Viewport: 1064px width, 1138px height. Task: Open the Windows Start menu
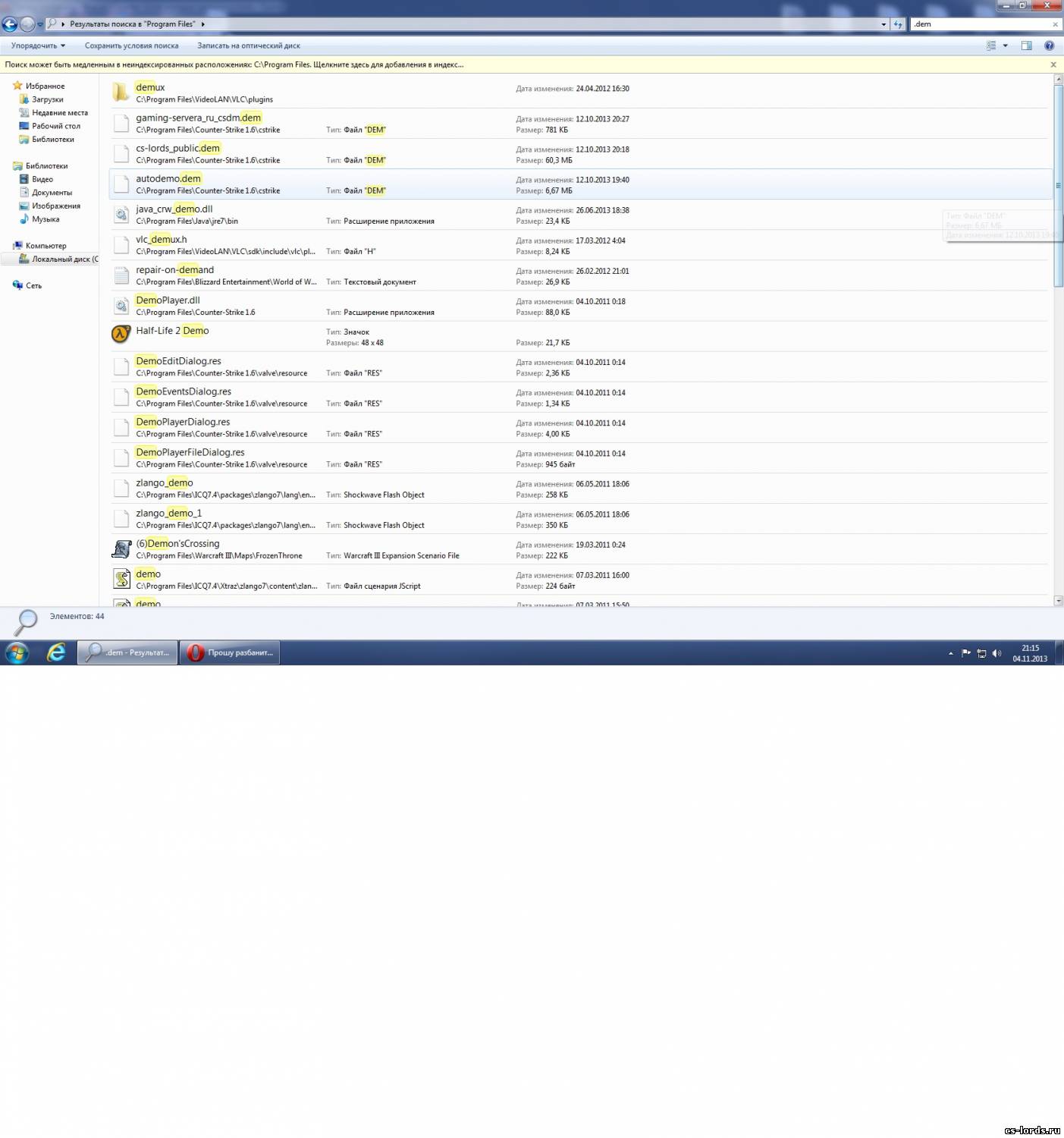tap(17, 652)
